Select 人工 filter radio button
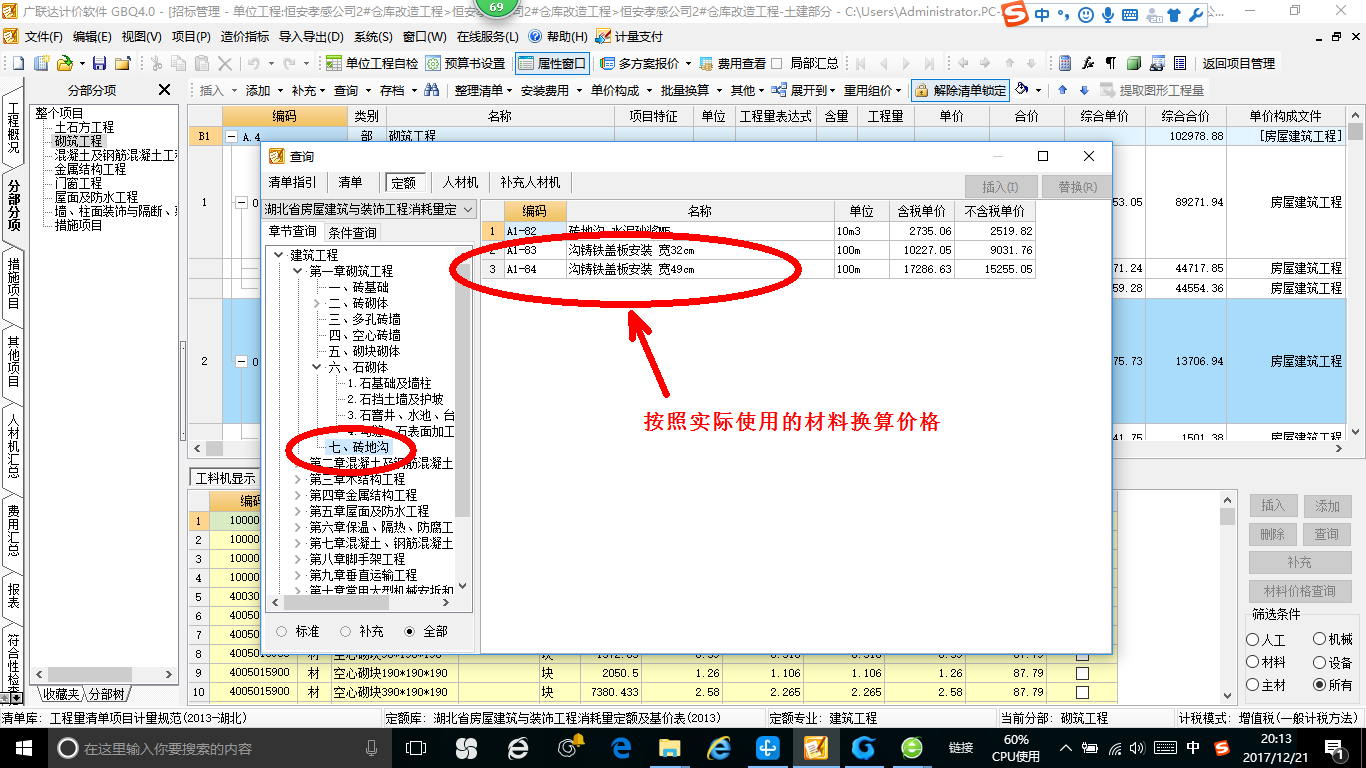1366x768 pixels. pyautogui.click(x=1253, y=639)
